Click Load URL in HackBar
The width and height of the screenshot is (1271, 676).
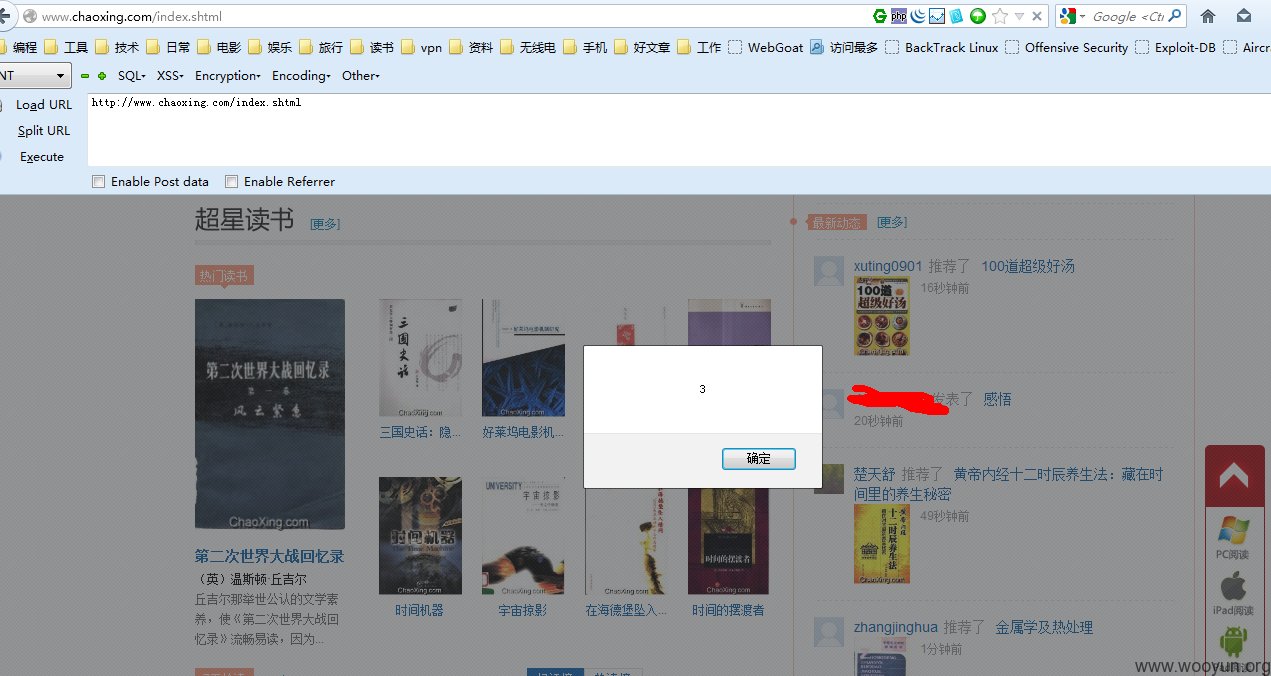(44, 104)
